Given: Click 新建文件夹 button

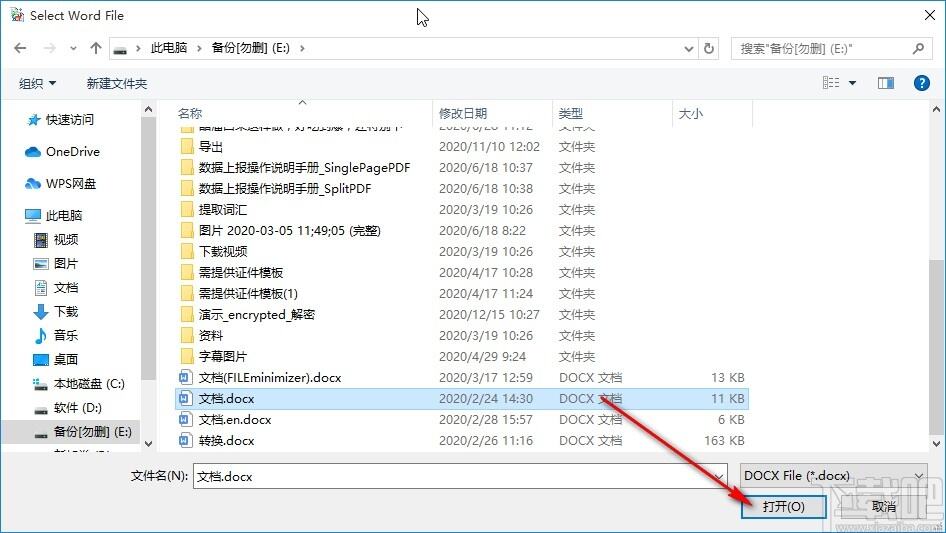Looking at the screenshot, I should click(116, 83).
